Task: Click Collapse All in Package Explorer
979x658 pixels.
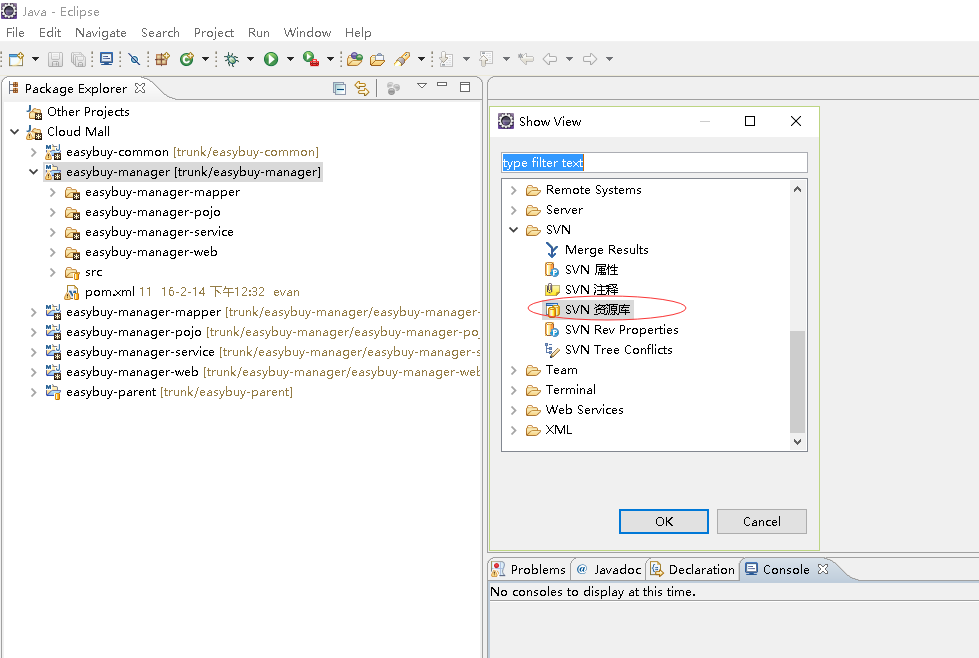Action: (339, 88)
